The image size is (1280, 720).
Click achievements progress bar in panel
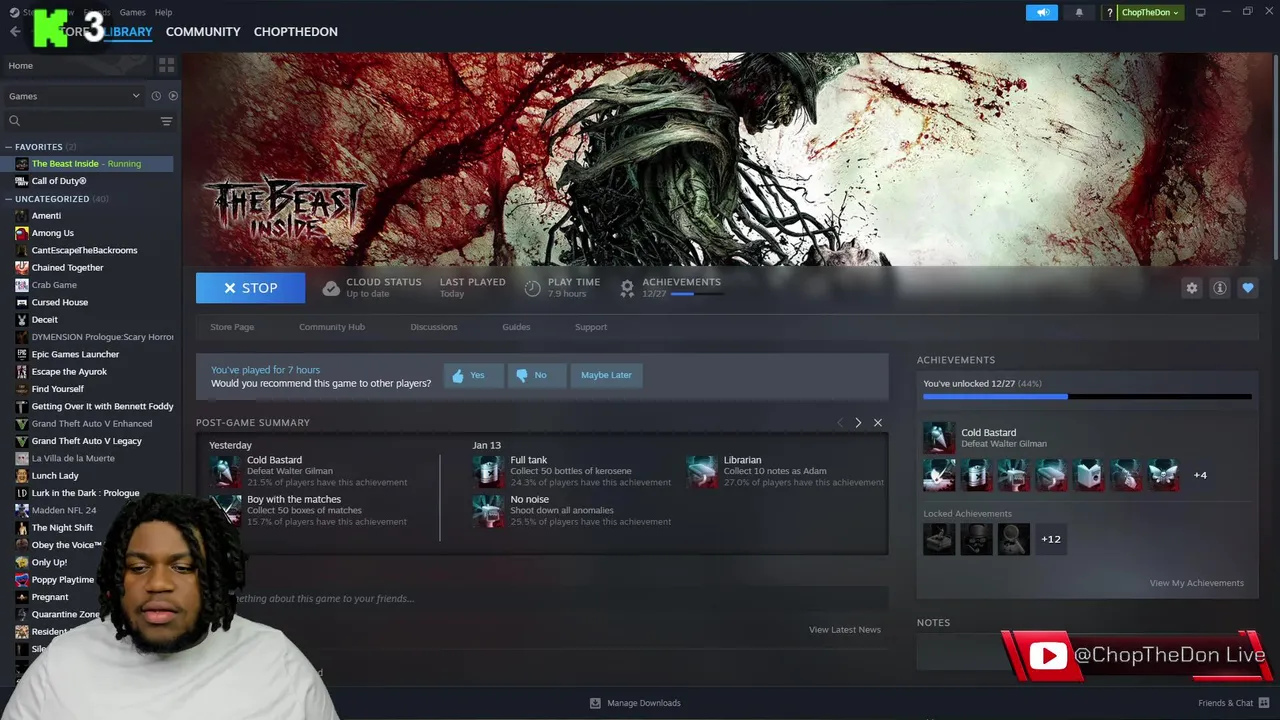click(1087, 397)
